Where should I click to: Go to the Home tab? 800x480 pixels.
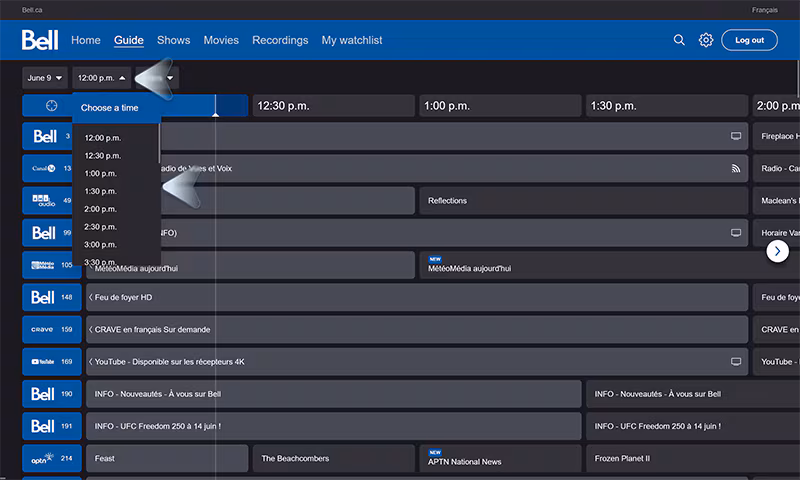[86, 40]
